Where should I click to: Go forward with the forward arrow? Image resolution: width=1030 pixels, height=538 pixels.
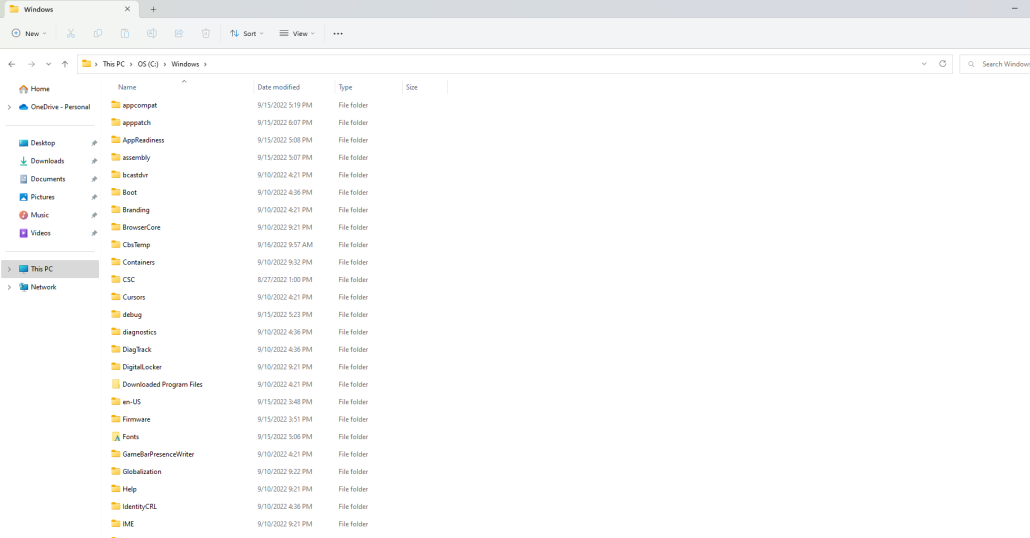pos(31,64)
